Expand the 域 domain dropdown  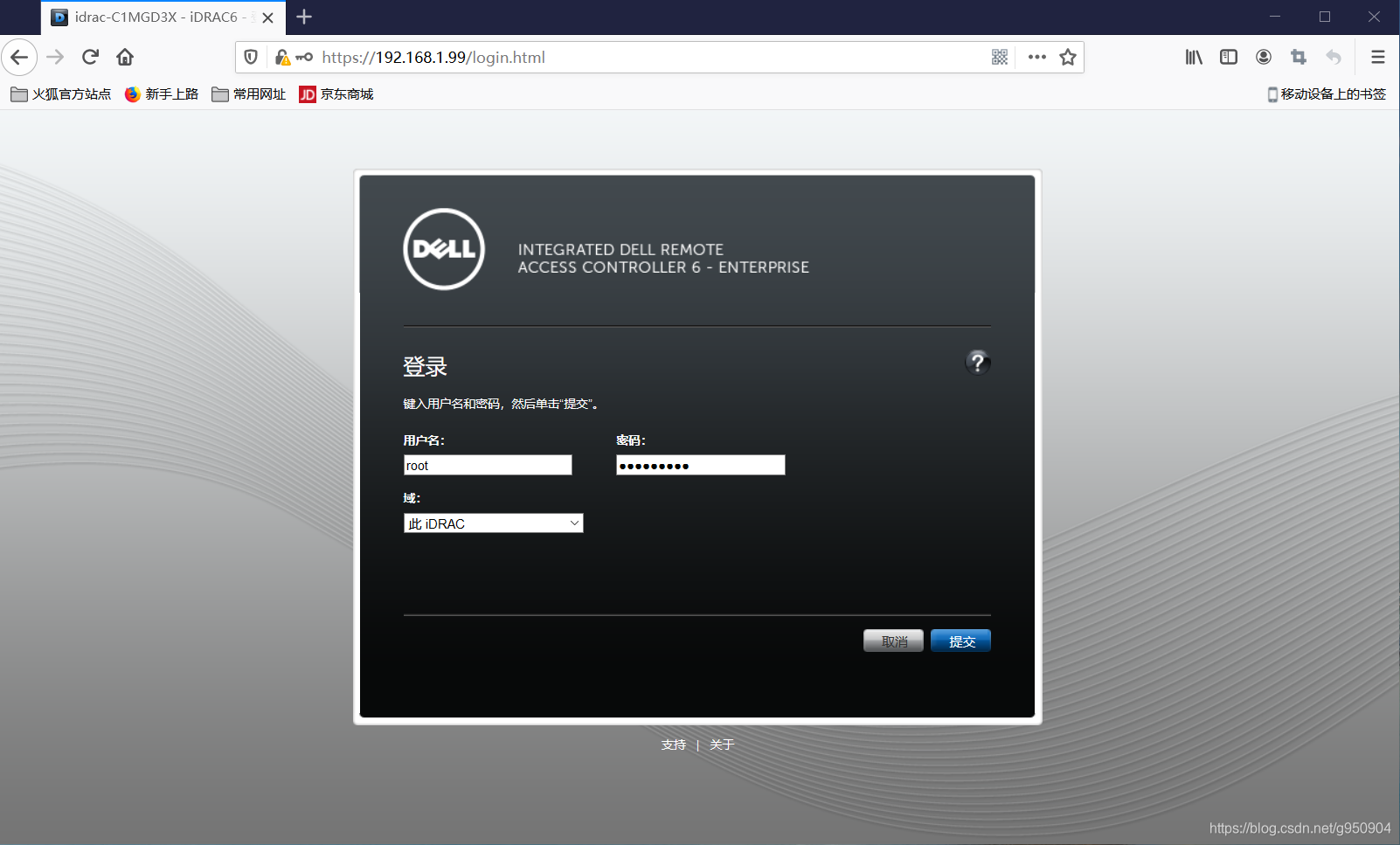(x=494, y=523)
